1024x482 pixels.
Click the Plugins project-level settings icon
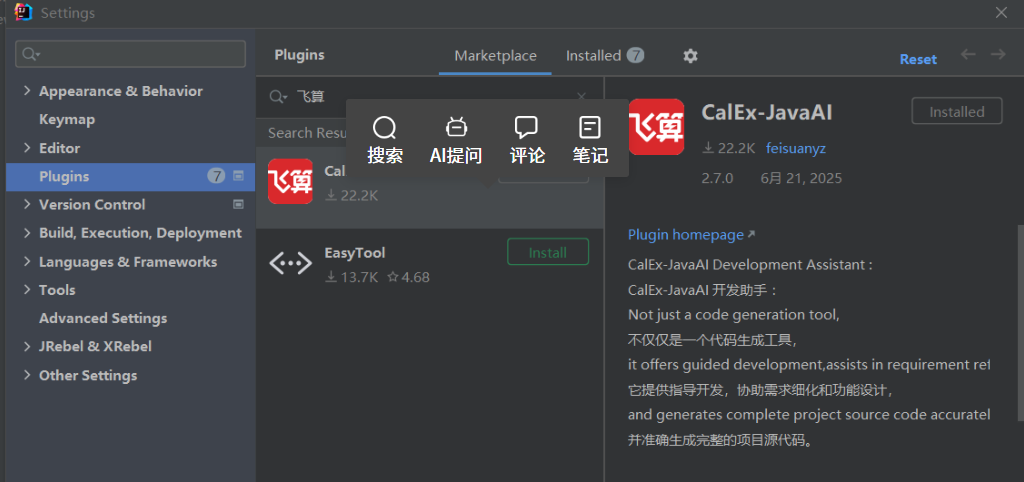238,176
